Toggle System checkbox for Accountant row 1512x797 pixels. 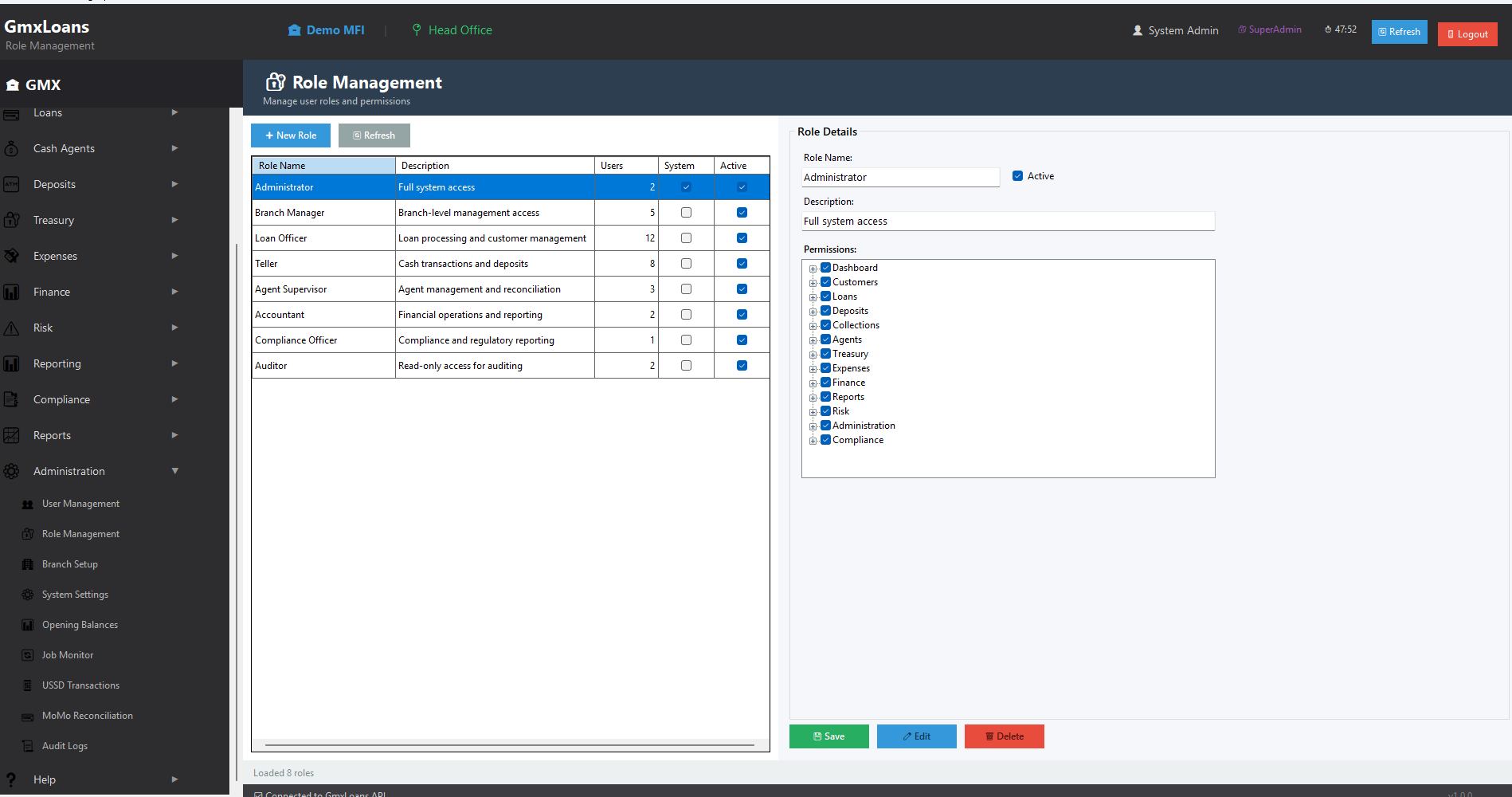point(686,315)
